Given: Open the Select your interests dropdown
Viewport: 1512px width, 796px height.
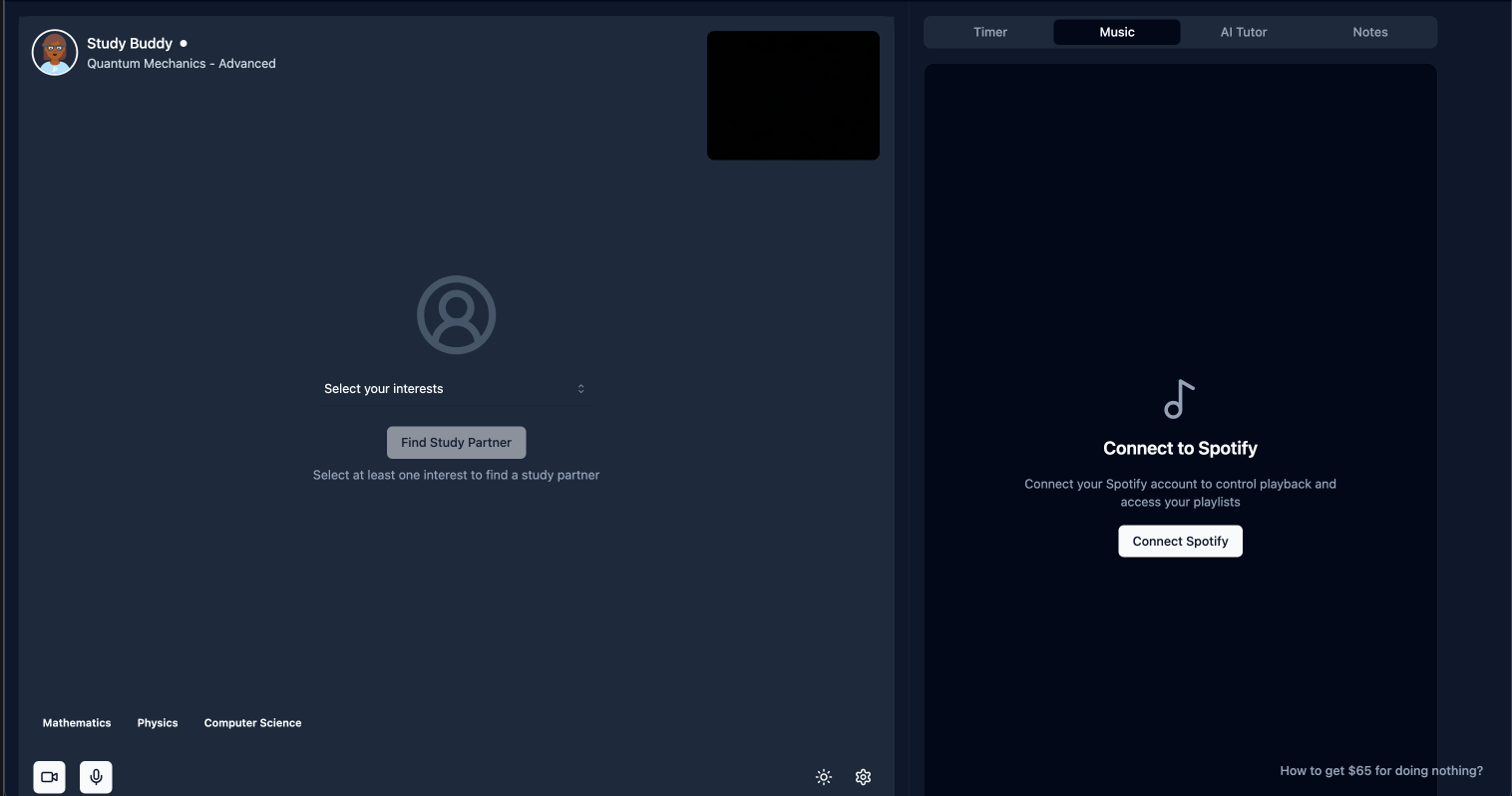Looking at the screenshot, I should pyautogui.click(x=456, y=389).
